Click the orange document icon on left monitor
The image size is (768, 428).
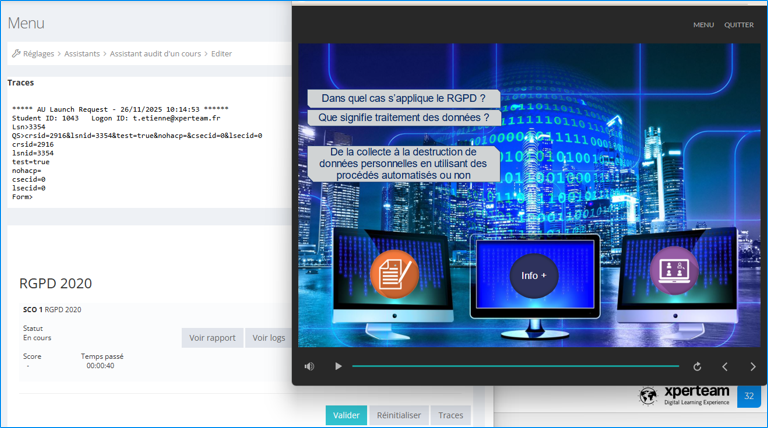tap(394, 273)
